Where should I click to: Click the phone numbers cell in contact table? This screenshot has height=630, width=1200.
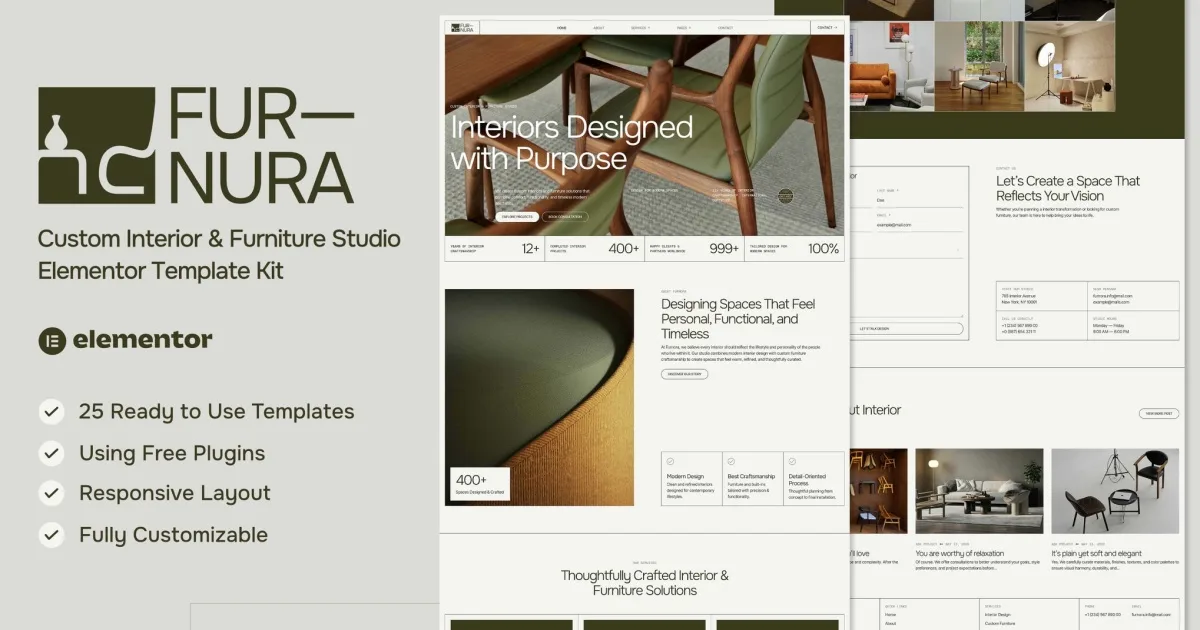point(1042,325)
